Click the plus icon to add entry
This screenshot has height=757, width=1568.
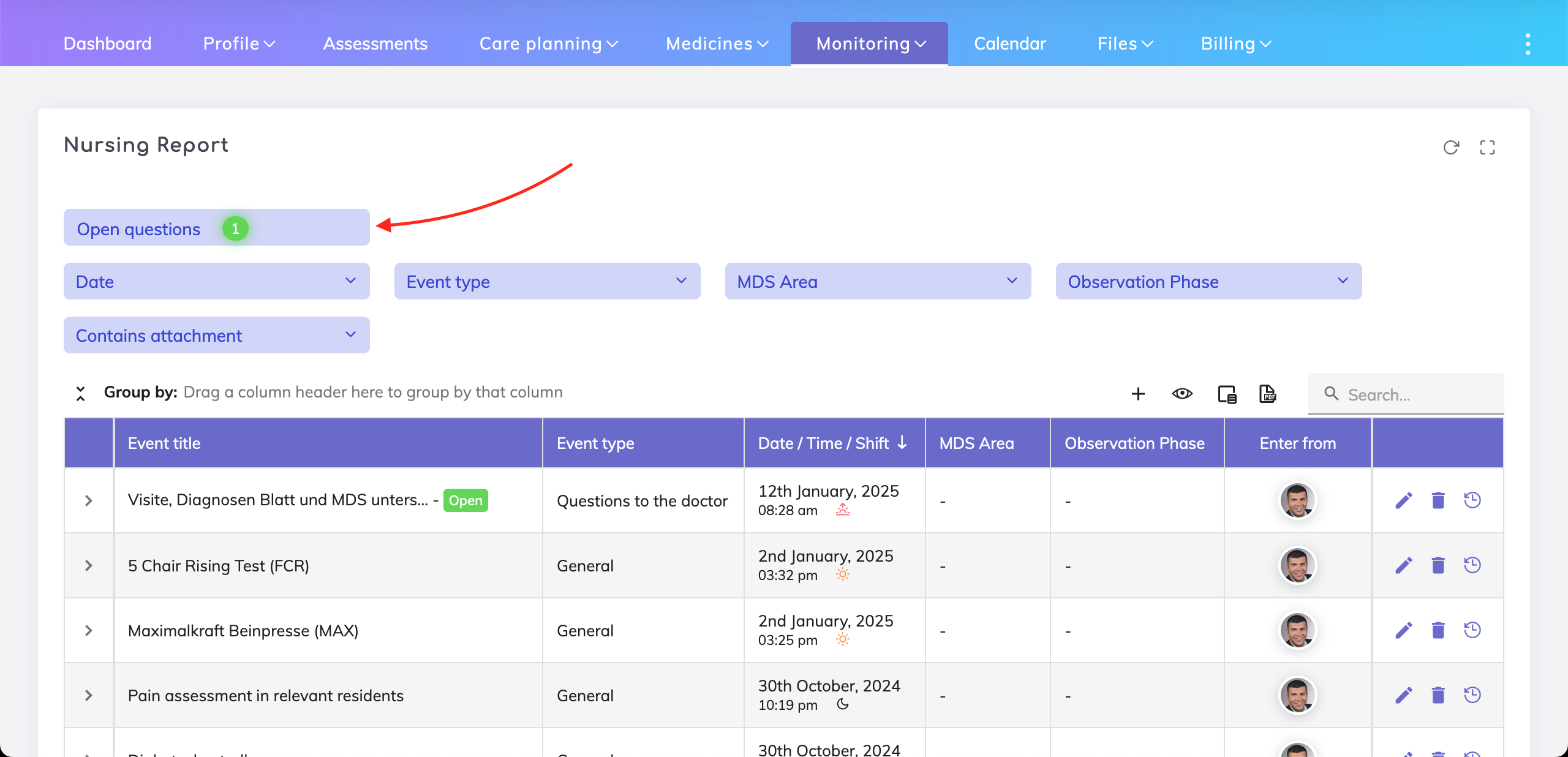(x=1138, y=394)
